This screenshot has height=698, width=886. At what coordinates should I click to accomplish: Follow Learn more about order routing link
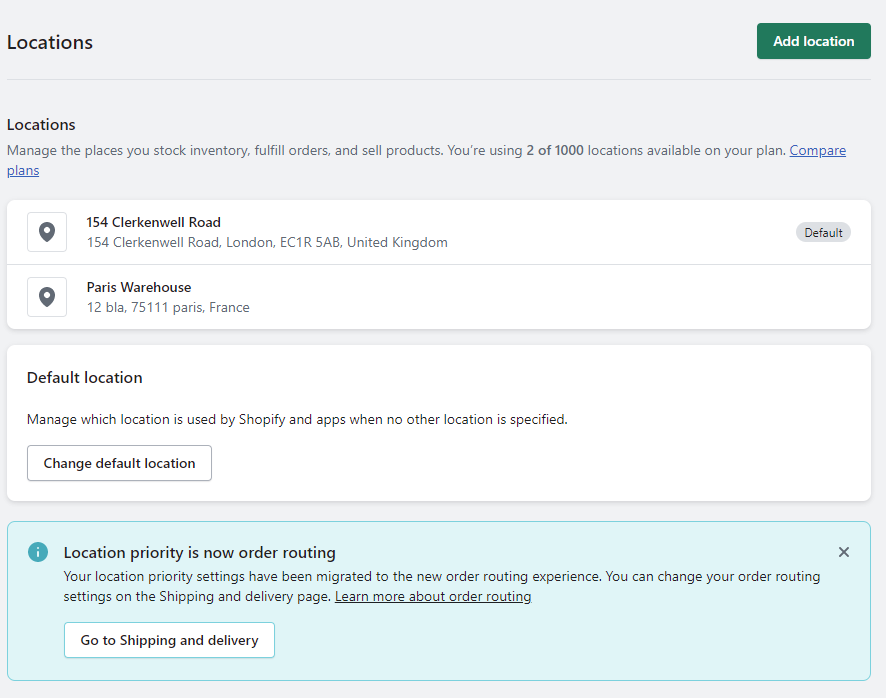432,597
